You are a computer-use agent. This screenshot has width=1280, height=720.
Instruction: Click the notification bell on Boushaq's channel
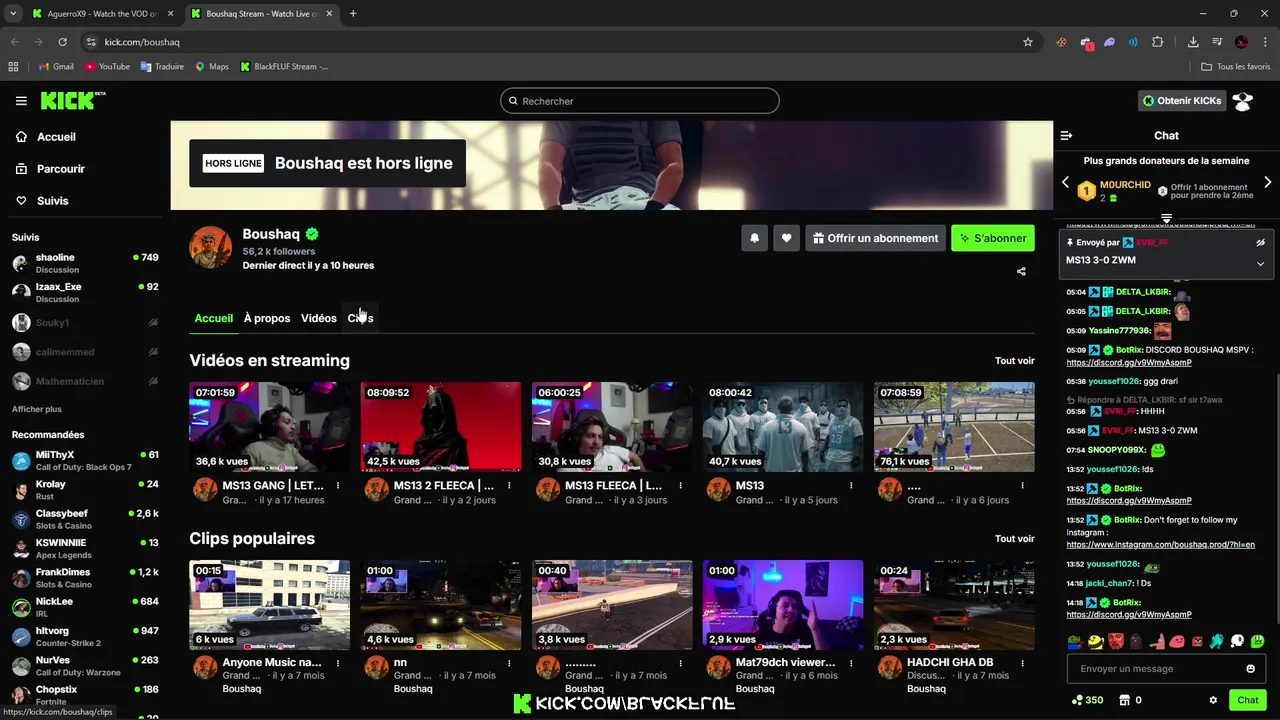pyautogui.click(x=754, y=238)
